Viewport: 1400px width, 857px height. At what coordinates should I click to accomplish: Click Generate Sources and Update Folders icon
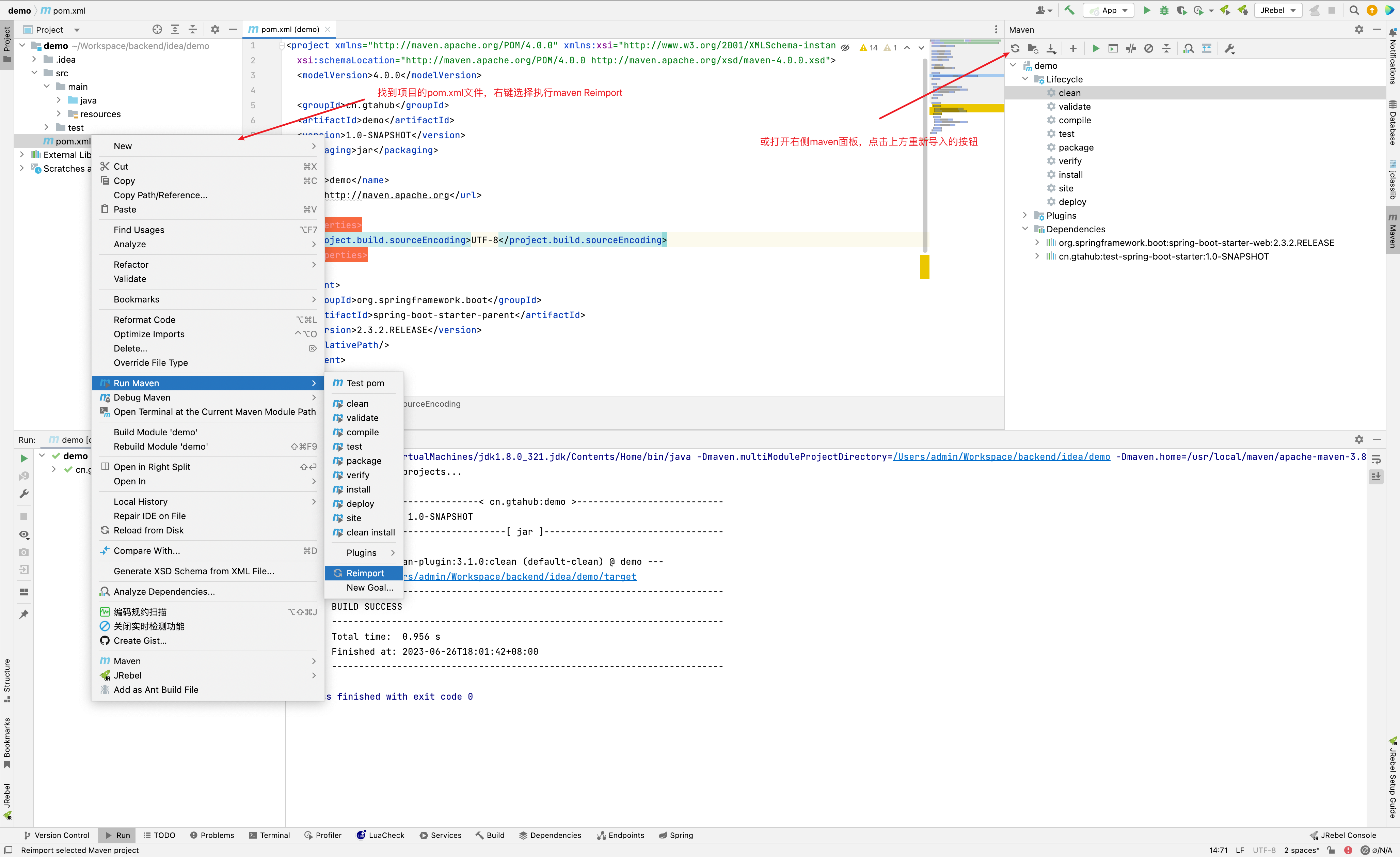click(x=1033, y=48)
